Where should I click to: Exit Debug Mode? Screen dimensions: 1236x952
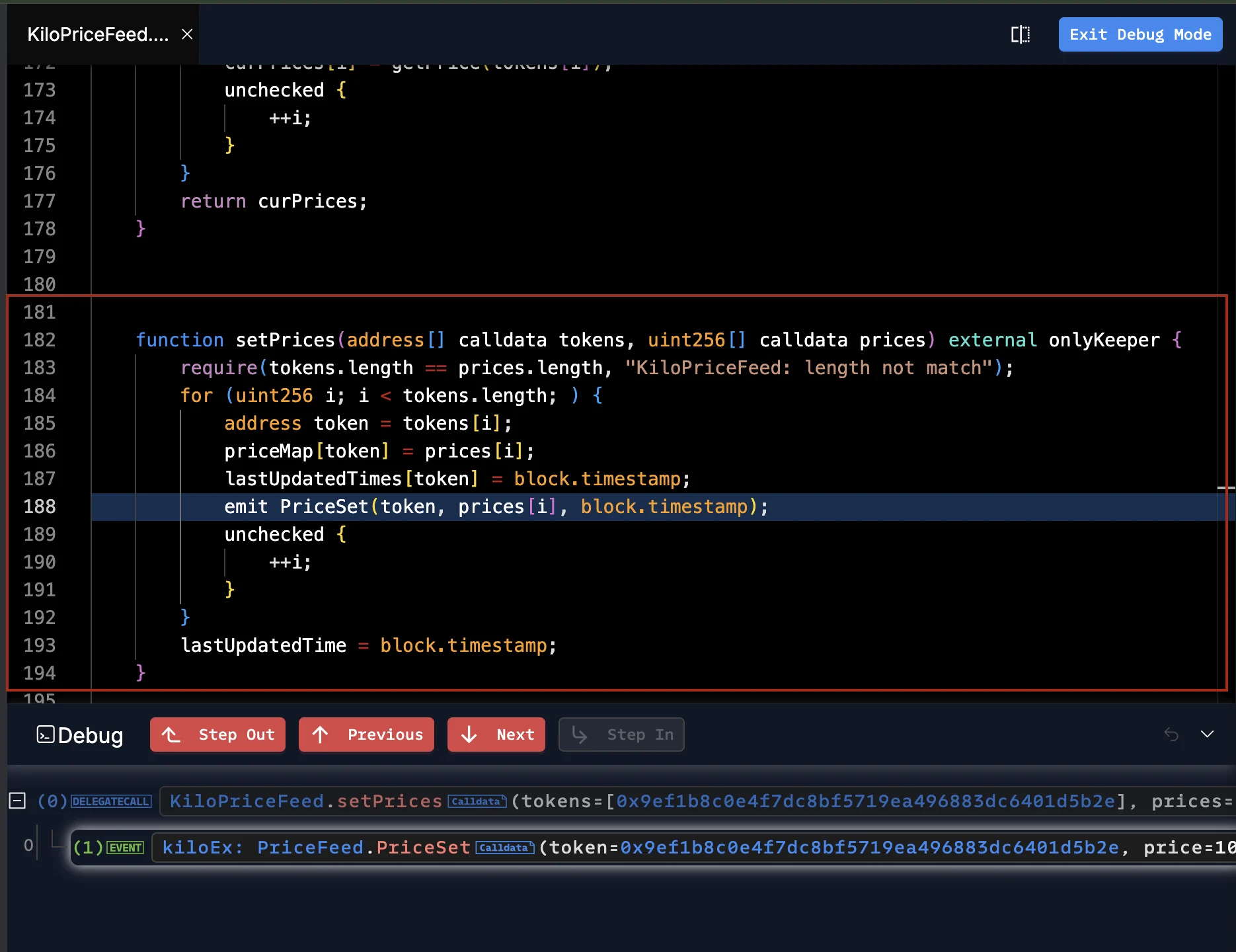[x=1140, y=34]
